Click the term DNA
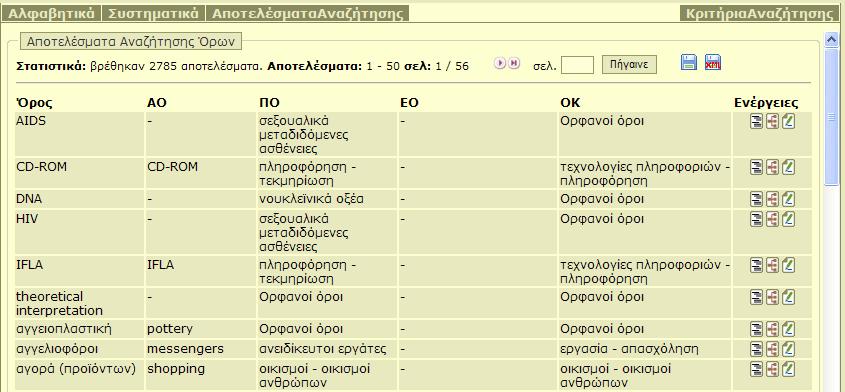845x392 pixels. pos(29,199)
